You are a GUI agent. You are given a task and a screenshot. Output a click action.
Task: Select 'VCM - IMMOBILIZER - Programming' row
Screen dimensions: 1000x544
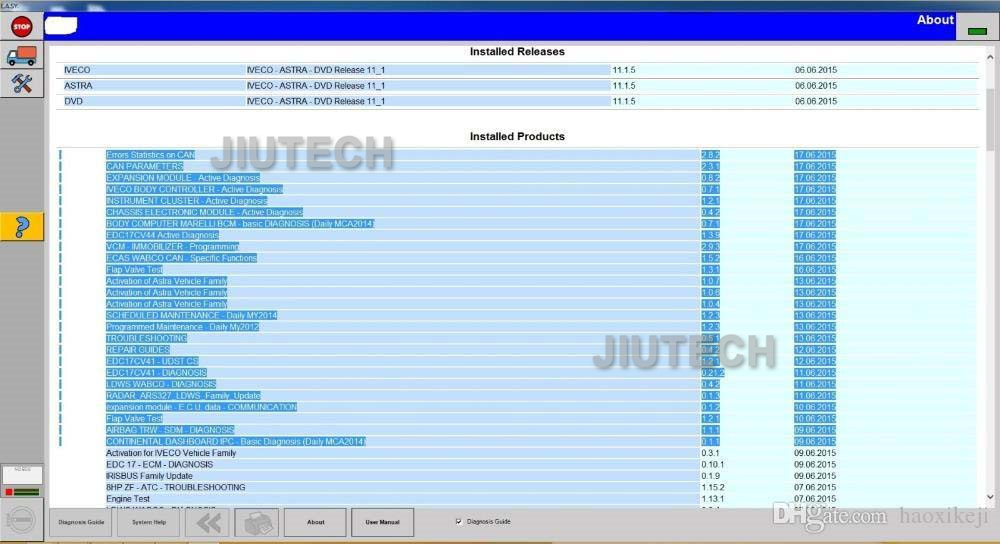(517, 247)
